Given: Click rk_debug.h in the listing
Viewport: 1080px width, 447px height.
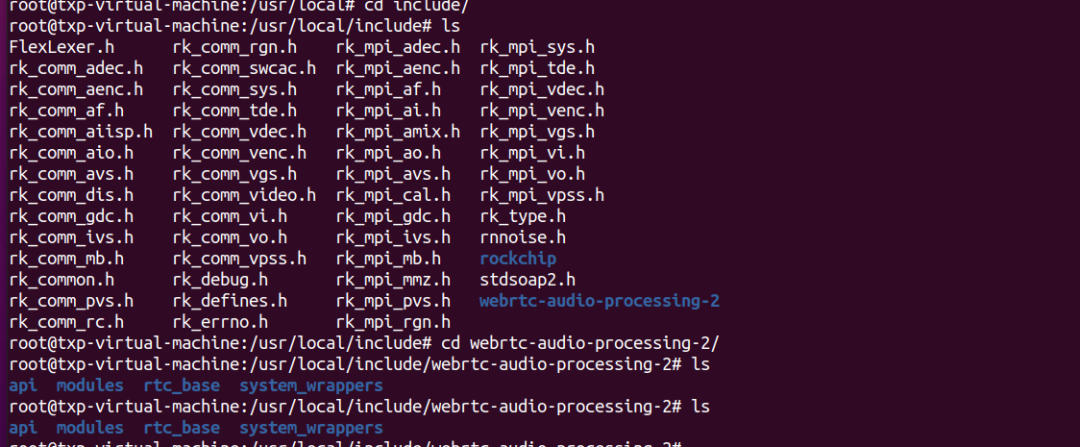Looking at the screenshot, I should [x=220, y=279].
